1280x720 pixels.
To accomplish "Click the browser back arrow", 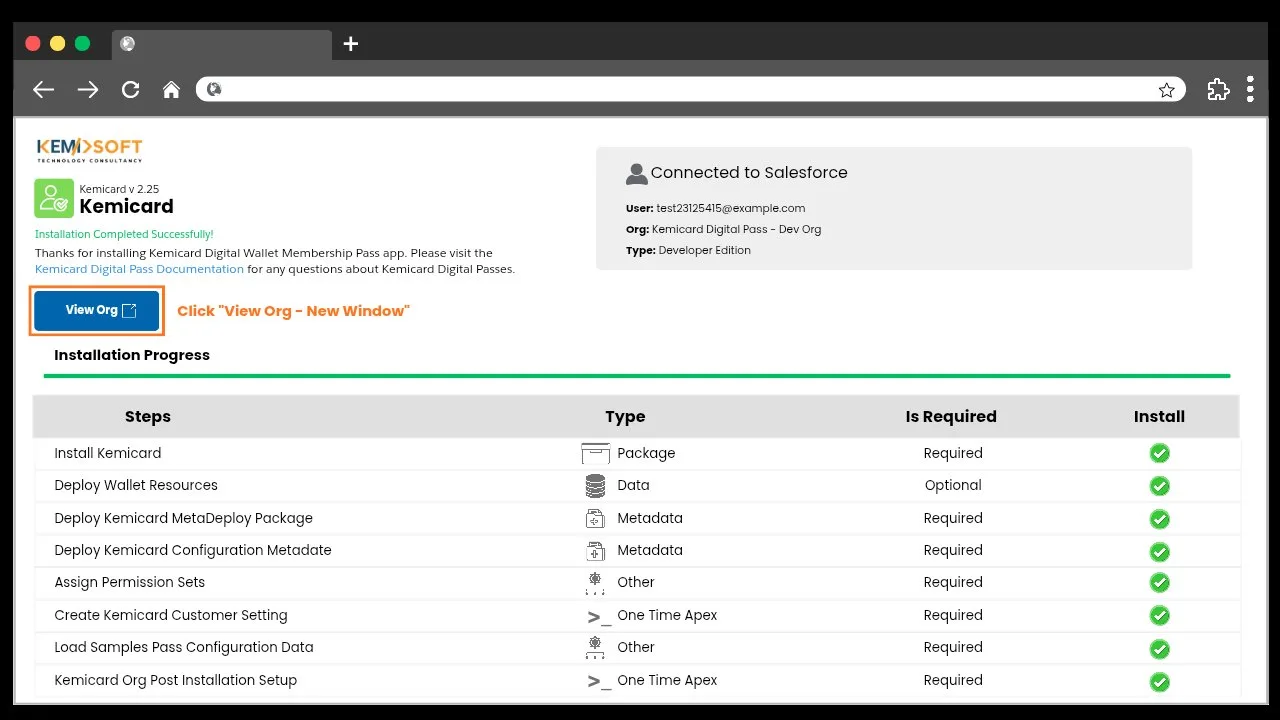I will (x=43, y=90).
